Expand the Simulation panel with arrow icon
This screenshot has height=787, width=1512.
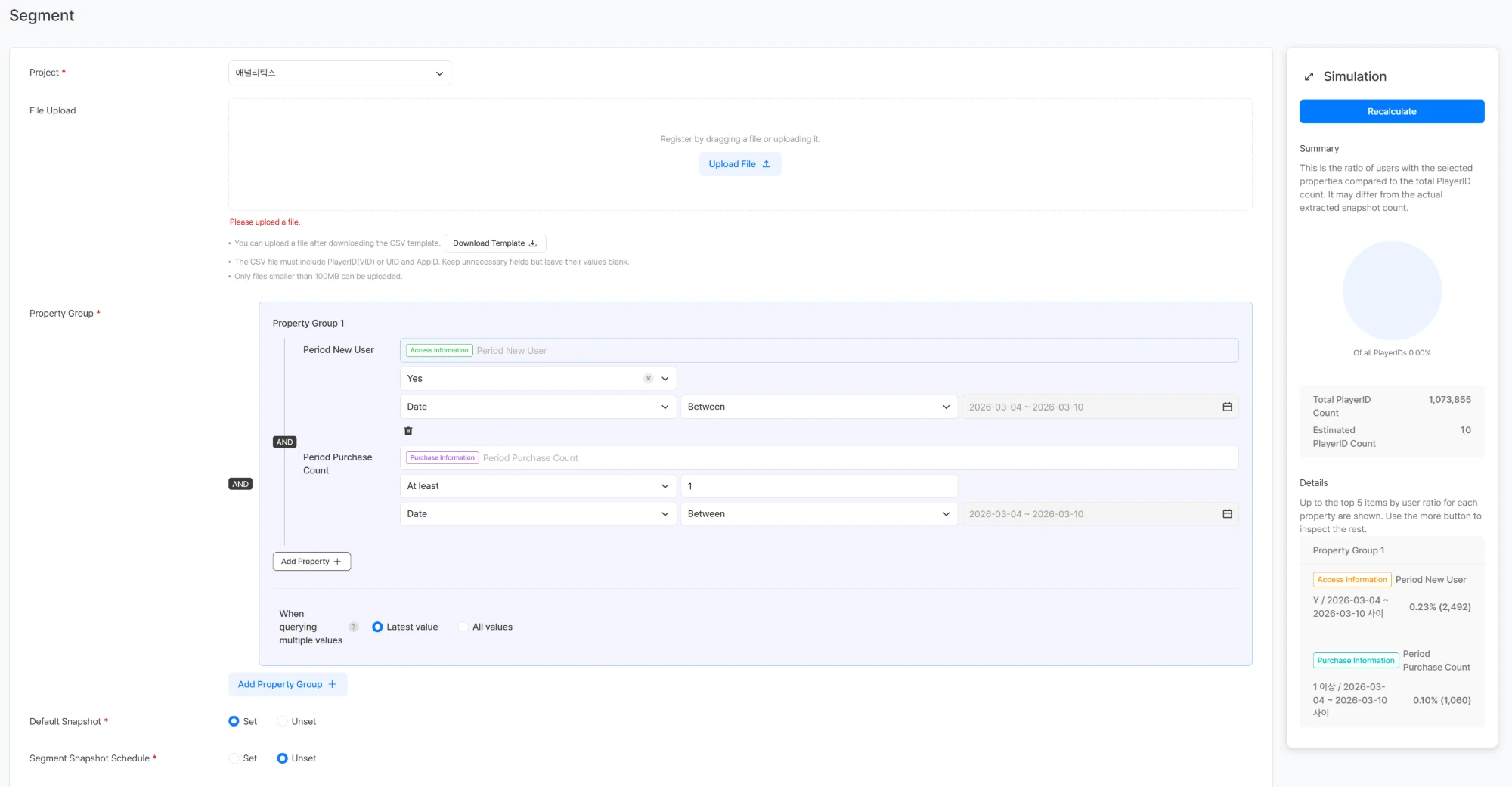coord(1309,76)
